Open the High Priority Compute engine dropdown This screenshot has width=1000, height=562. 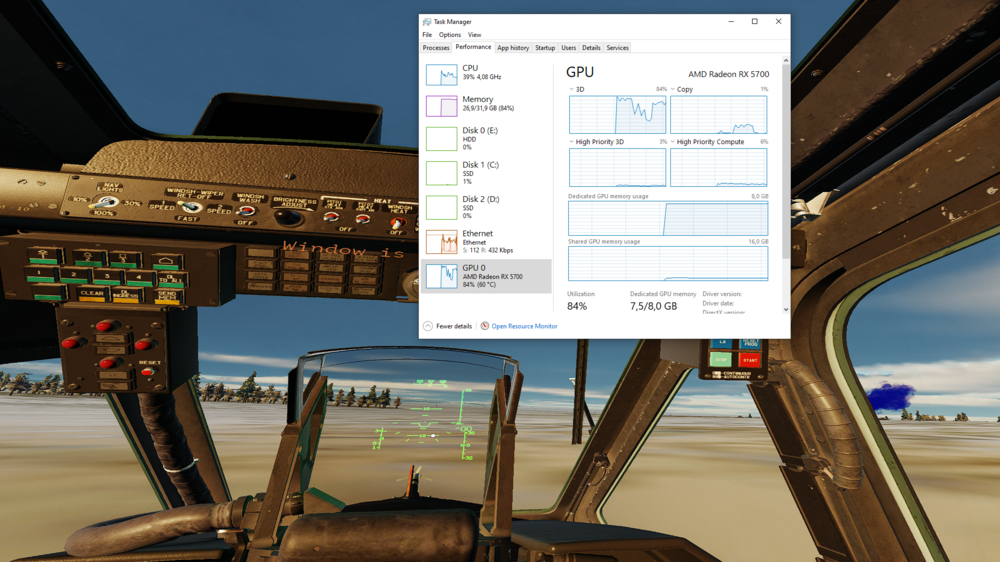point(673,142)
